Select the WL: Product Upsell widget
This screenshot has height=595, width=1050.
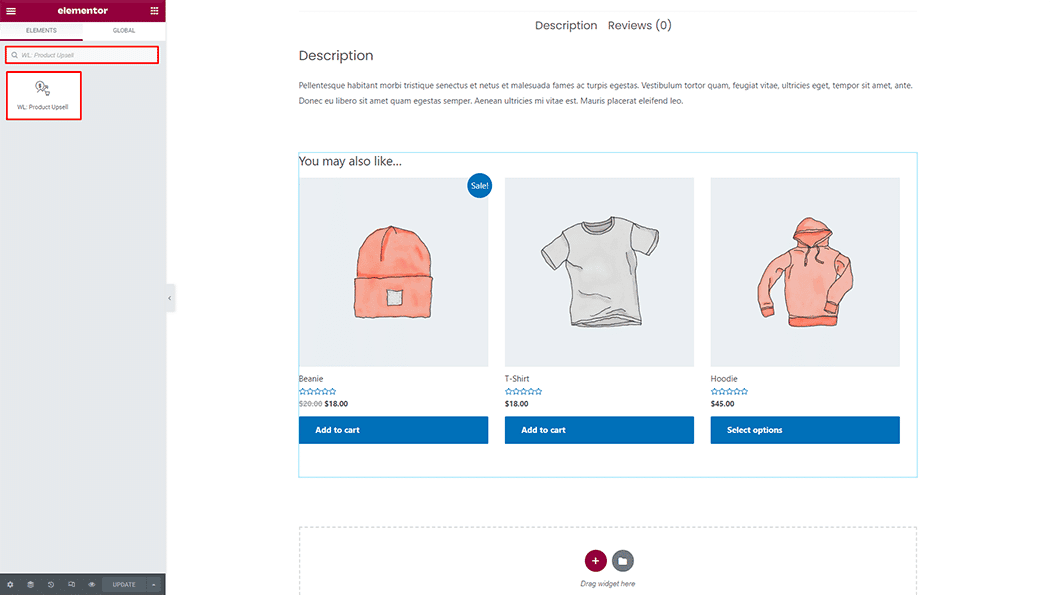pyautogui.click(x=43, y=95)
